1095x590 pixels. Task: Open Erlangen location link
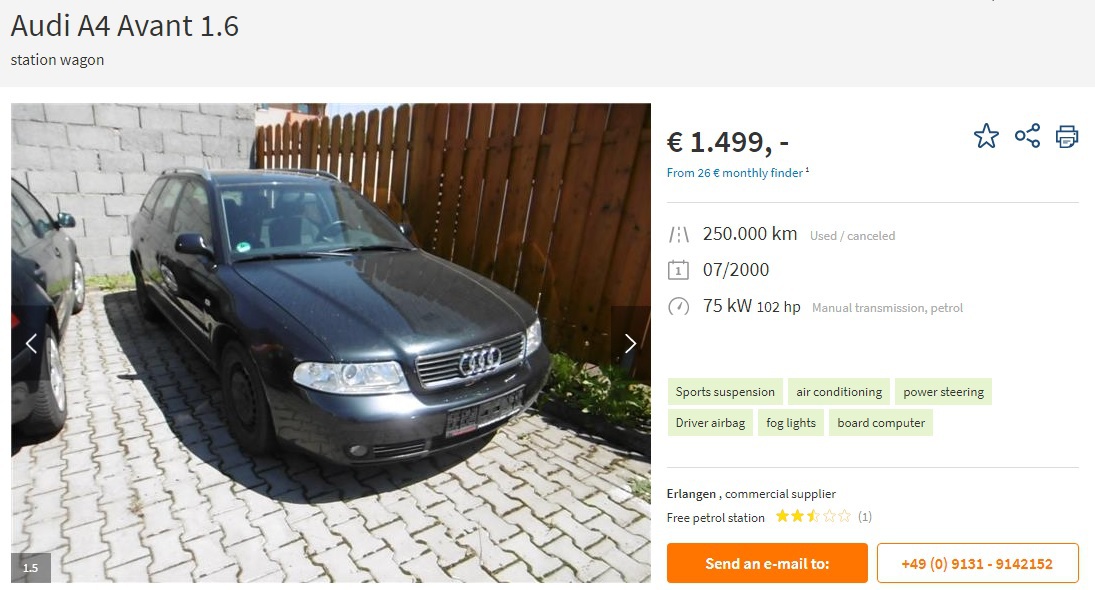pyautogui.click(x=691, y=494)
